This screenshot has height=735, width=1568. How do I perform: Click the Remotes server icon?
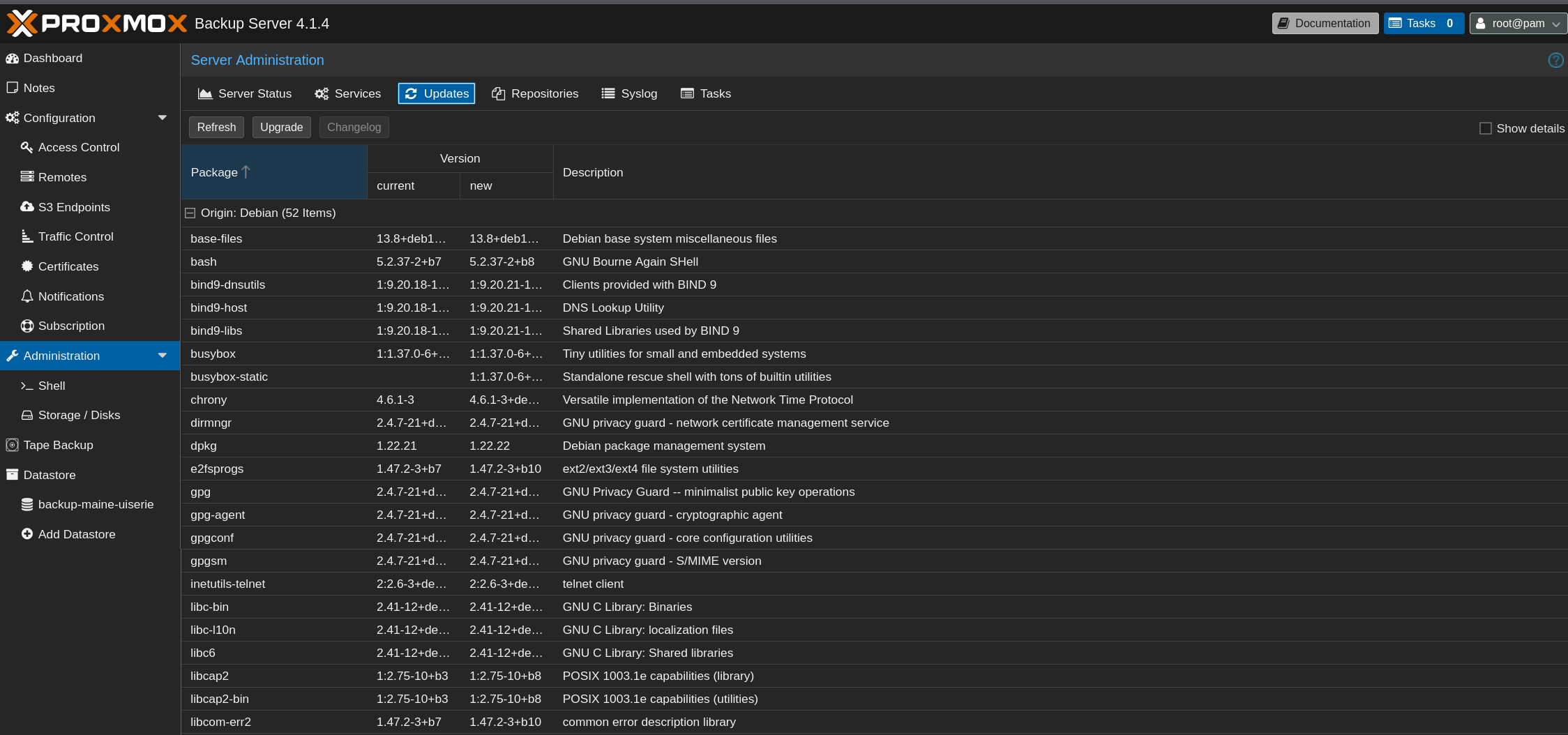[27, 177]
